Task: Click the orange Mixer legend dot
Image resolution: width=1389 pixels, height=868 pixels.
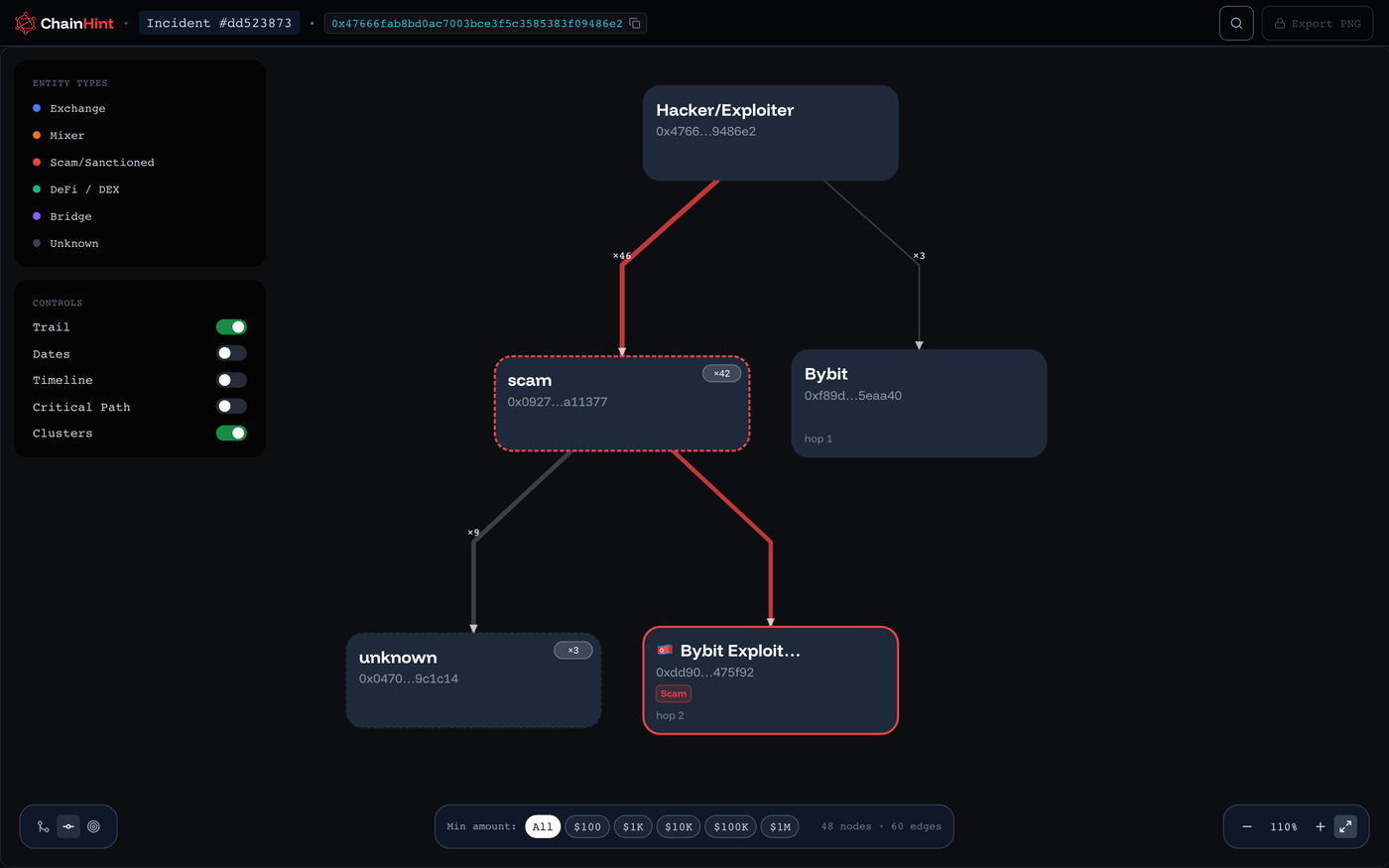Action: click(x=37, y=135)
